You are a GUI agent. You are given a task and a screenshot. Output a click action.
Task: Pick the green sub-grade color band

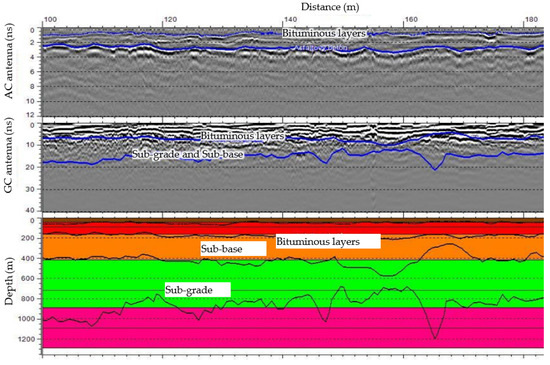coord(293,284)
